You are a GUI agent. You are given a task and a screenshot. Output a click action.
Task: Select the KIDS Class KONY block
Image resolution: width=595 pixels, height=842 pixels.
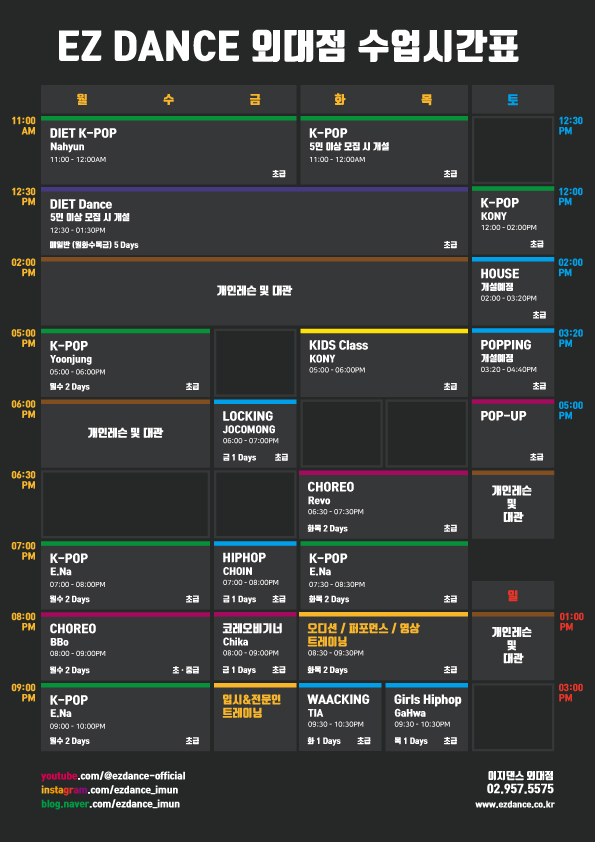(384, 363)
